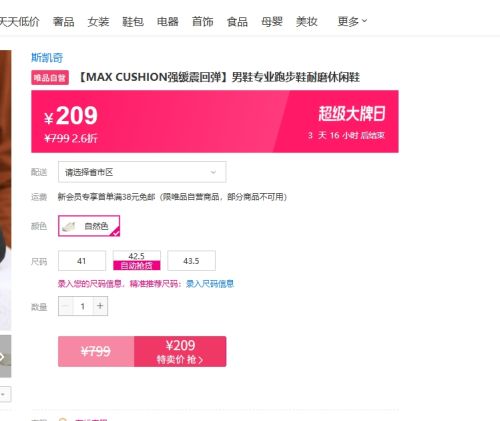The width and height of the screenshot is (500, 421).
Task: Select size 42.5 with 自动抢货 tag
Action: point(137,261)
